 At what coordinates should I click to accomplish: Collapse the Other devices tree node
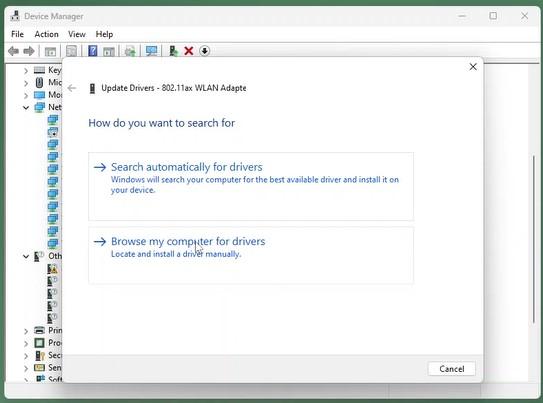26,257
